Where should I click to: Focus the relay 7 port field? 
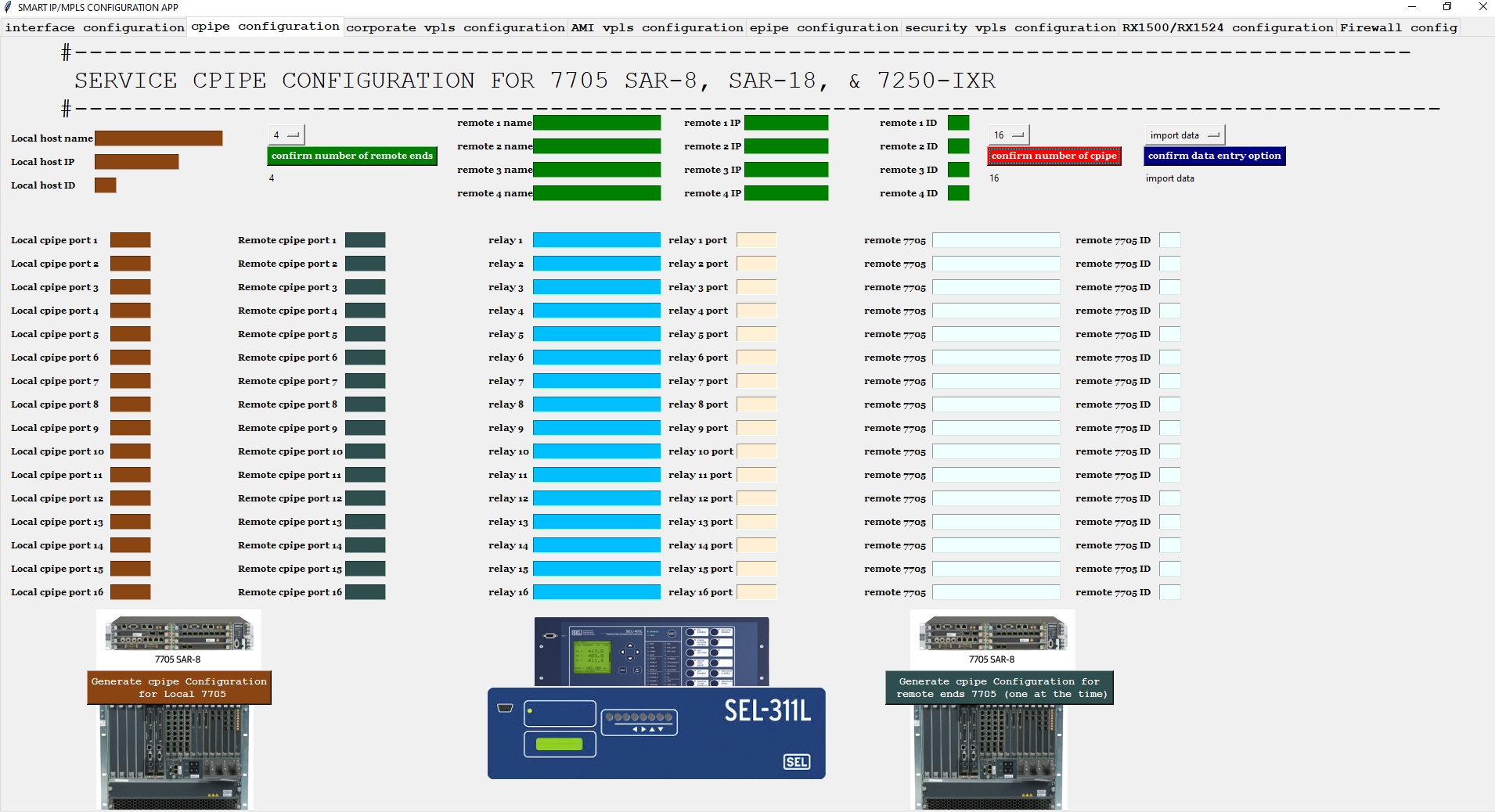(x=757, y=381)
